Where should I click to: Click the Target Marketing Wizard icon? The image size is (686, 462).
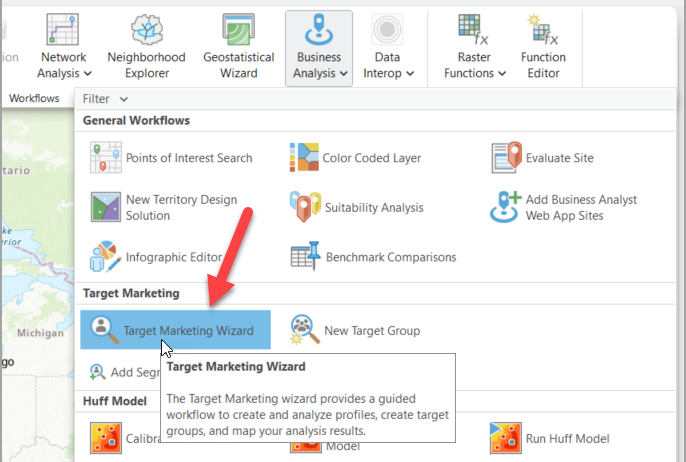(105, 330)
